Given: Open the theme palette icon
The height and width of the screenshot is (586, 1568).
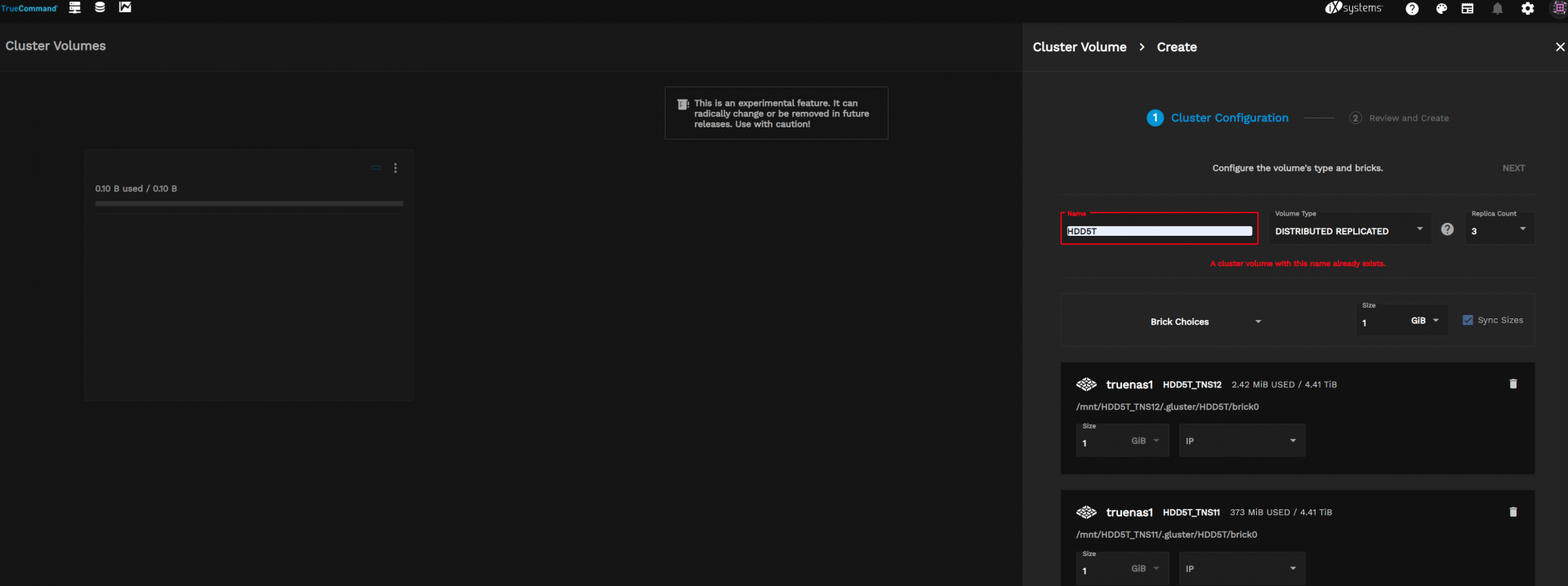Looking at the screenshot, I should [1441, 9].
